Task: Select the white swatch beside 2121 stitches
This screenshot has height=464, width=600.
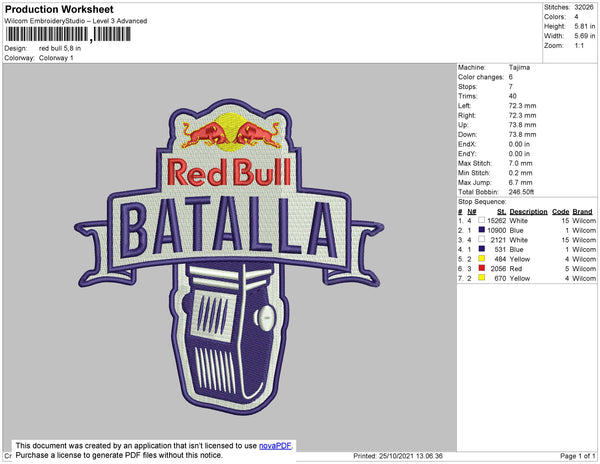Action: [x=481, y=239]
